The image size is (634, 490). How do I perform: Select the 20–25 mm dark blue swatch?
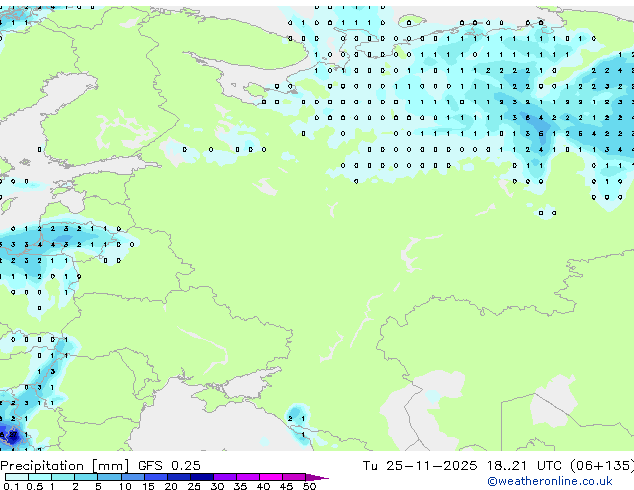(178, 477)
